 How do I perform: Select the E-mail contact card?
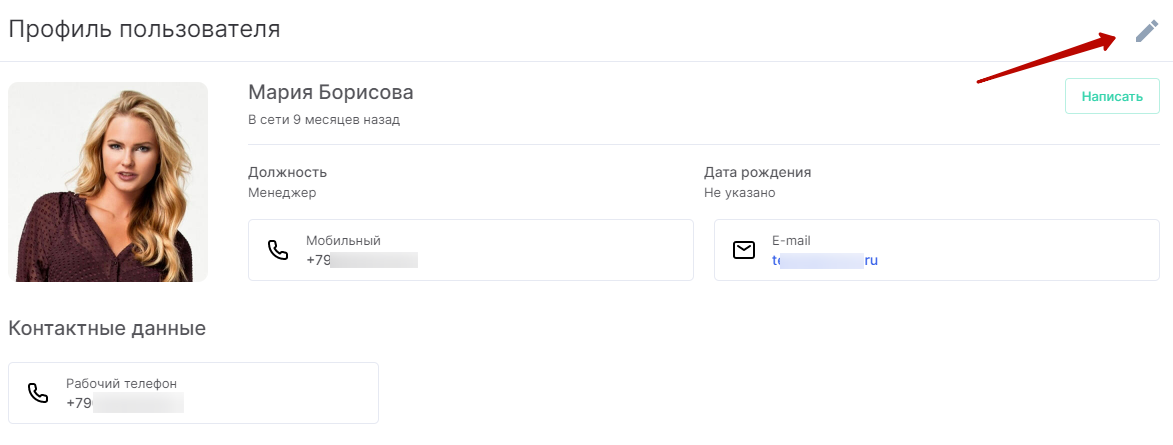(937, 250)
